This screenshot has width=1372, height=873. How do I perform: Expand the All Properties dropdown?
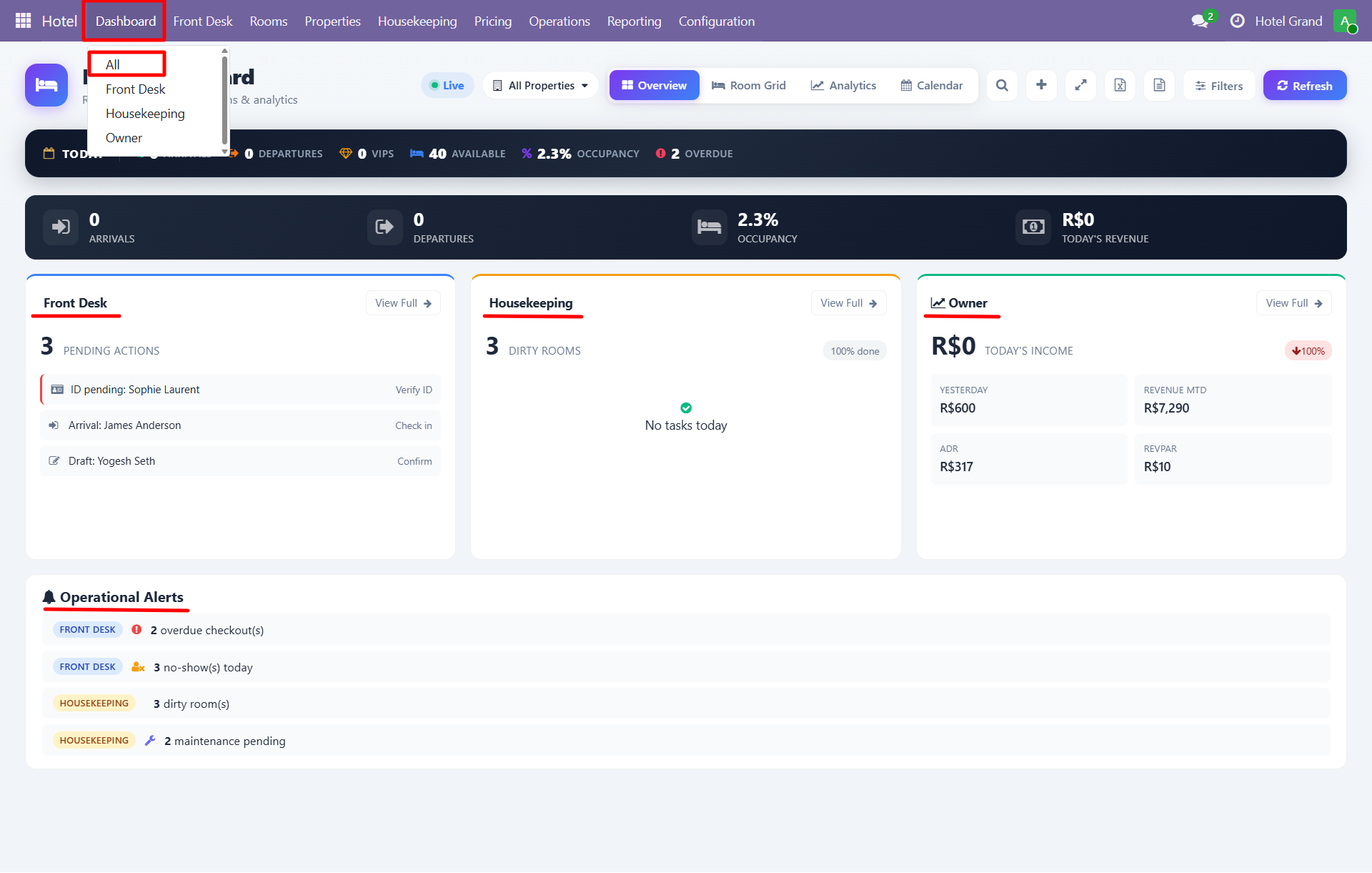pos(541,86)
